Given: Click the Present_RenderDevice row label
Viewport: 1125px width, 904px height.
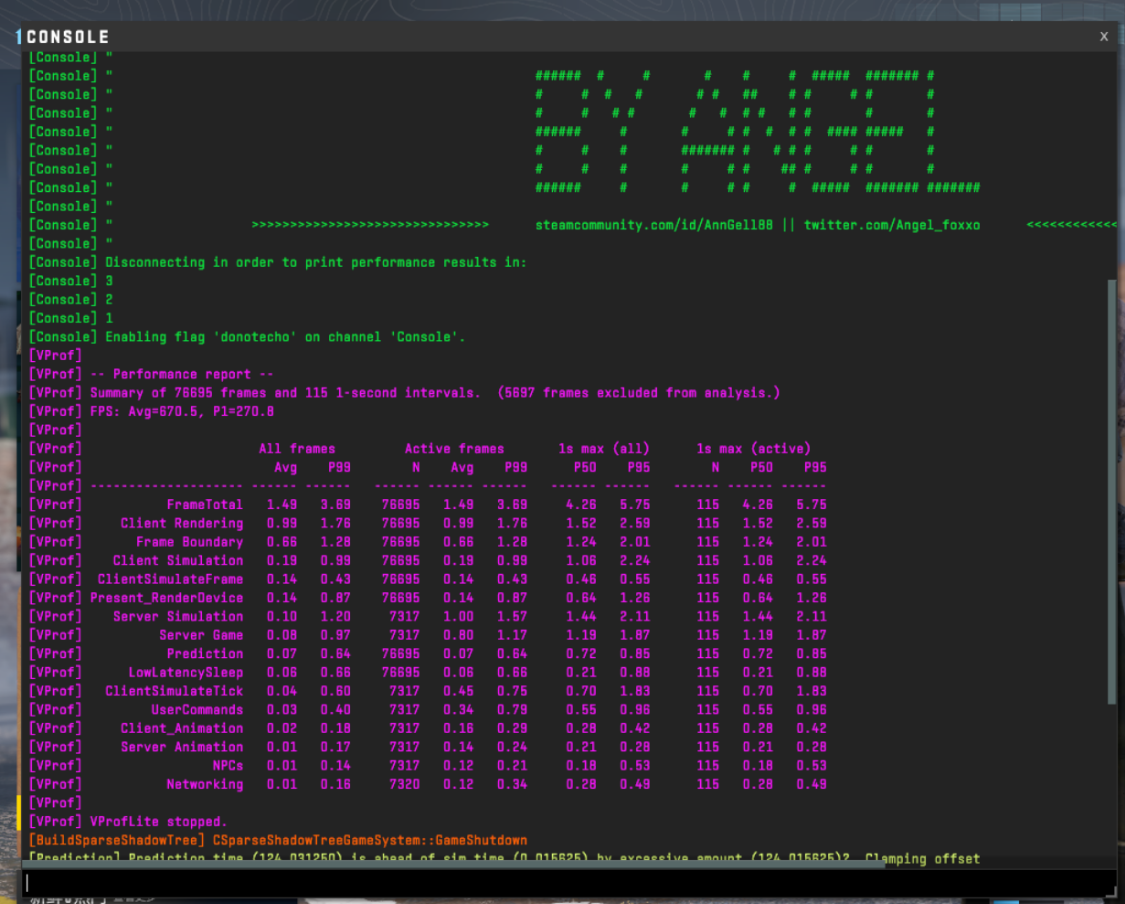Looking at the screenshot, I should [x=166, y=598].
